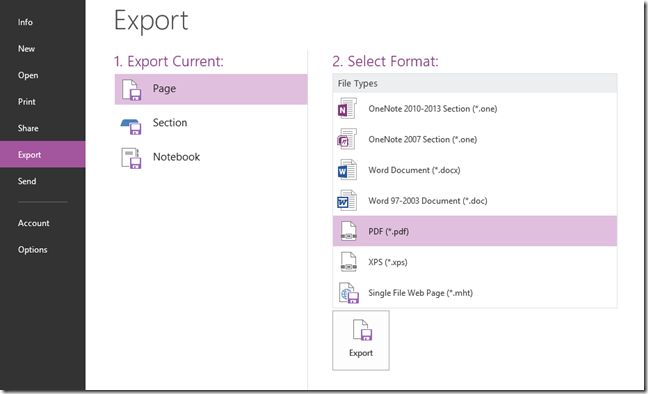Choose 'Page' label under Export Current

[164, 88]
